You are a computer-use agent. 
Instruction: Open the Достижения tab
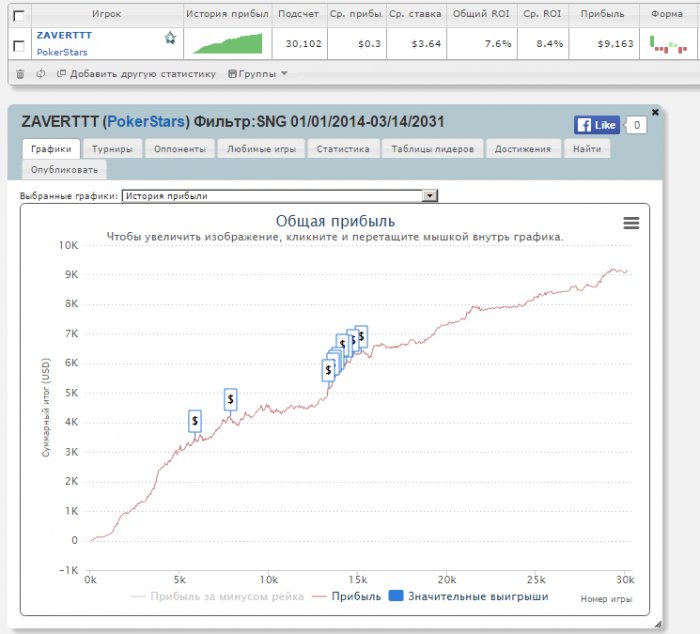[522, 149]
